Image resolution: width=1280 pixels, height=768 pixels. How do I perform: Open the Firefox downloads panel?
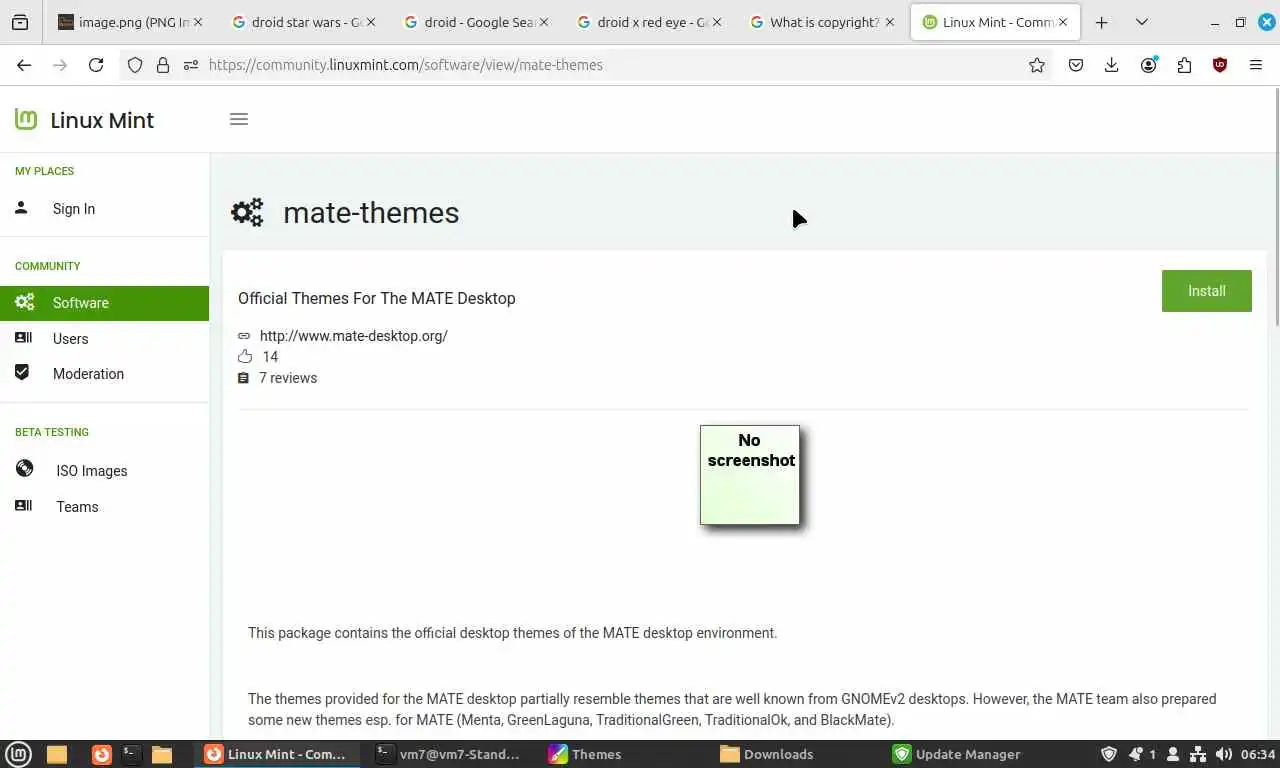pyautogui.click(x=1111, y=65)
